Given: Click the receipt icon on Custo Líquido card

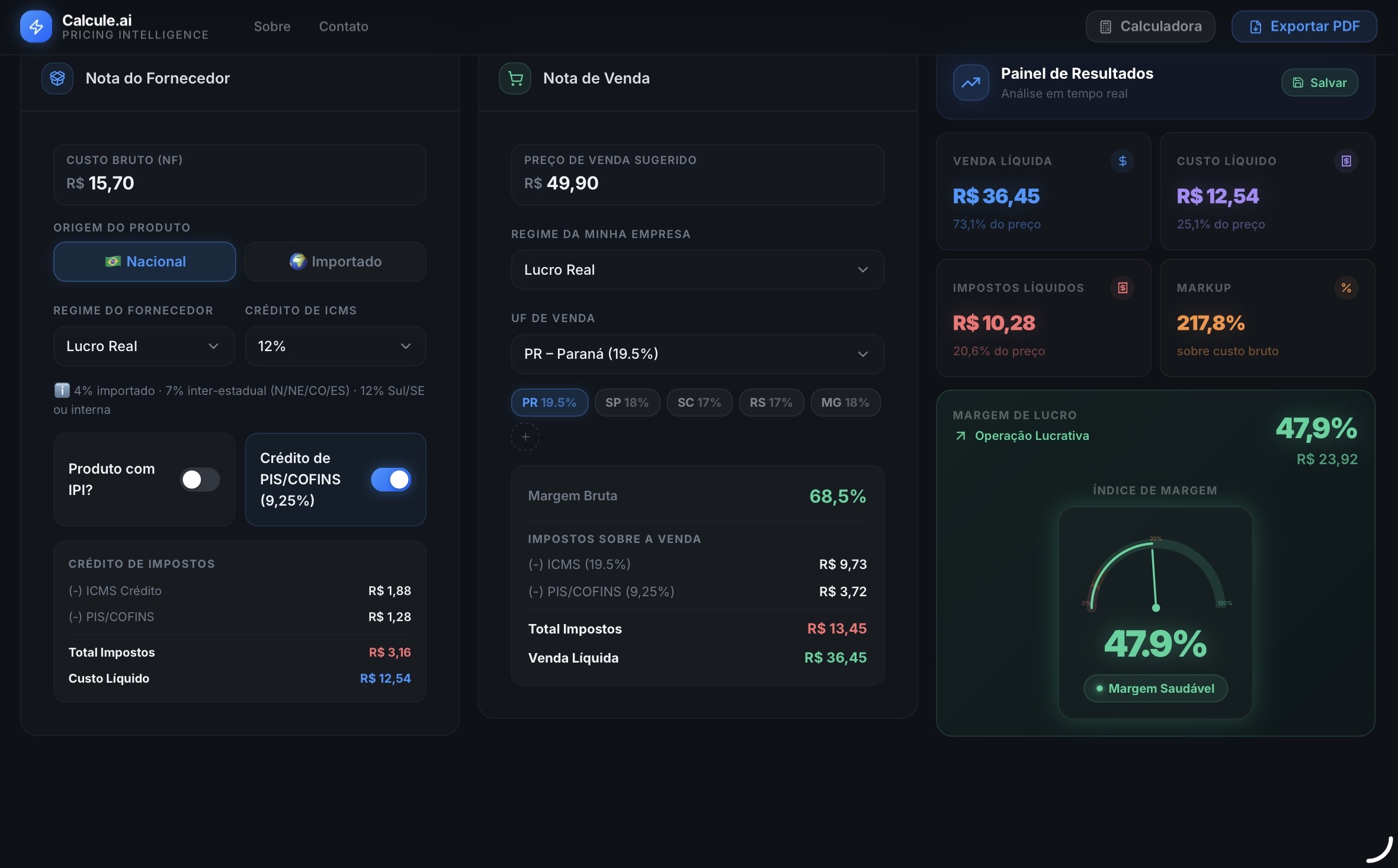Looking at the screenshot, I should [1346, 161].
